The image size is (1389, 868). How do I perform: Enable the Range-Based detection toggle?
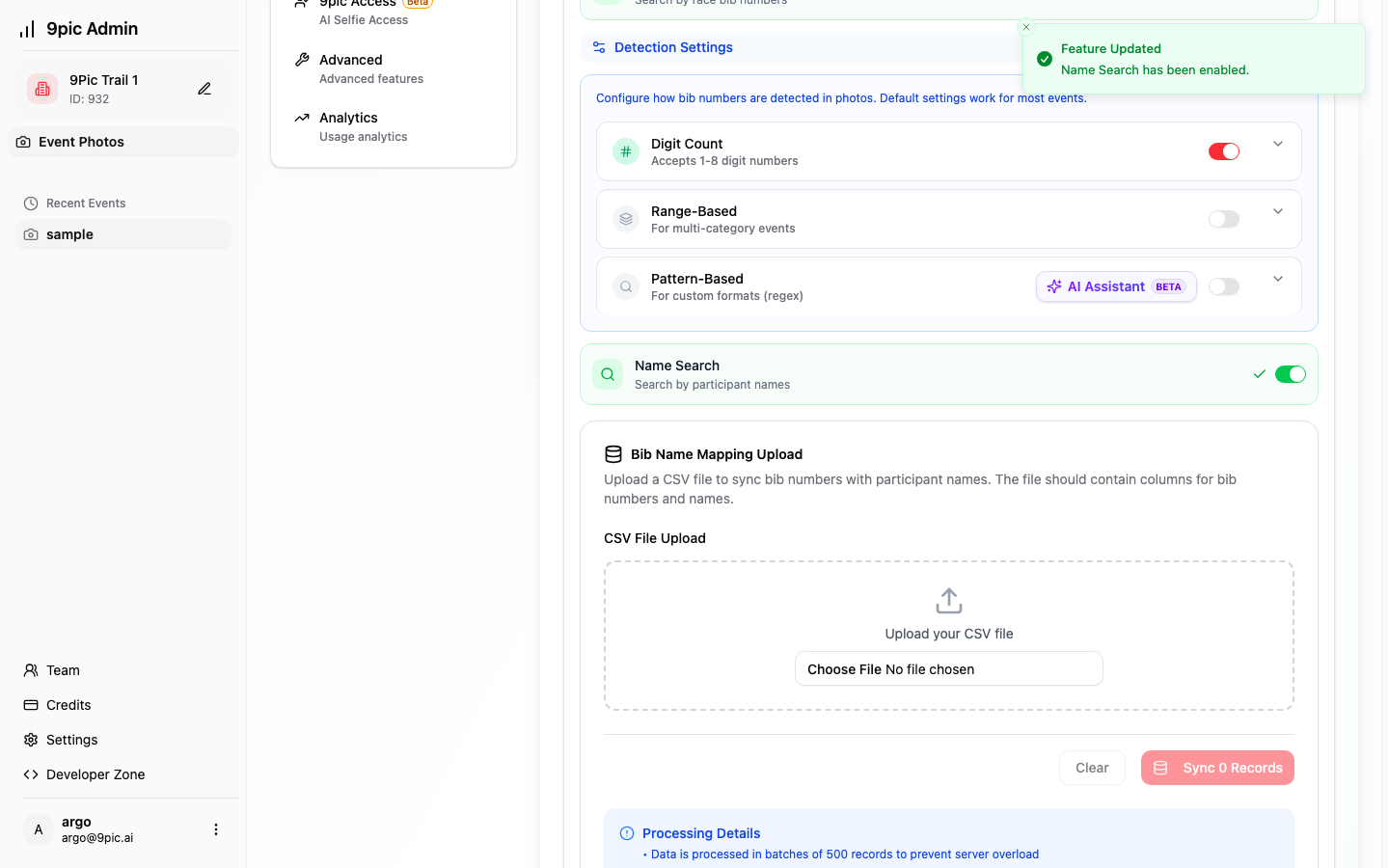[x=1223, y=219]
